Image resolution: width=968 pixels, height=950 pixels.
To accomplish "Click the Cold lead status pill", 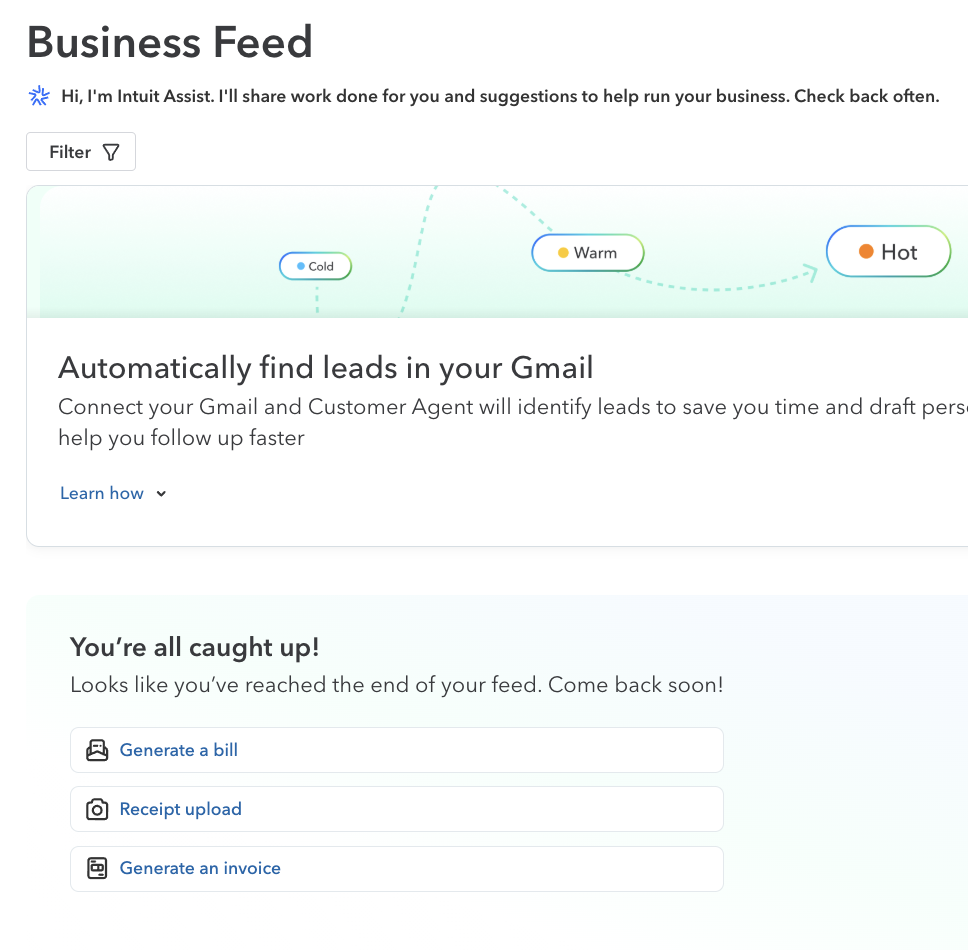I will coord(315,266).
